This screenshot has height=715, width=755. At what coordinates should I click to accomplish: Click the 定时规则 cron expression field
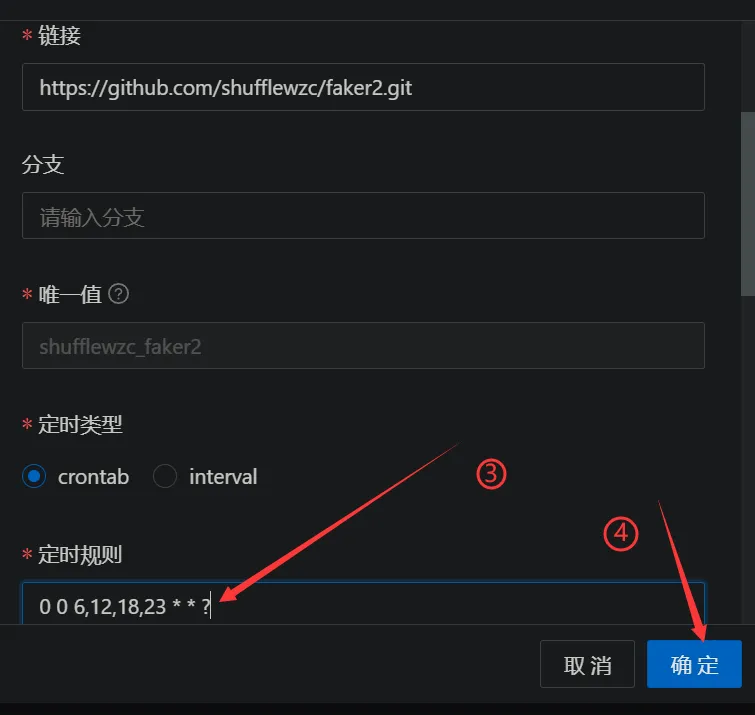click(364, 604)
